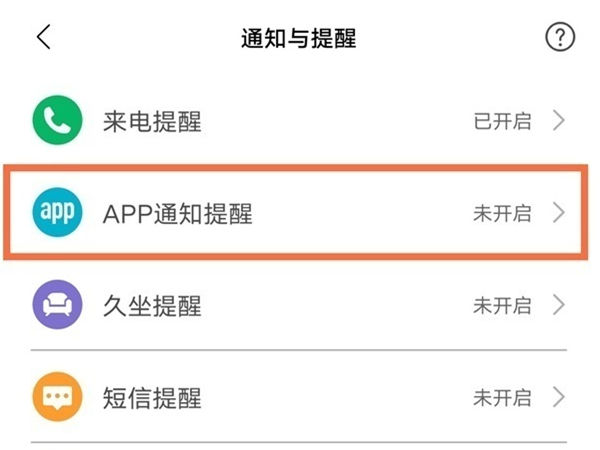Click 未开启 status for 短信提醒
Image resolution: width=600 pixels, height=450 pixels.
point(502,397)
